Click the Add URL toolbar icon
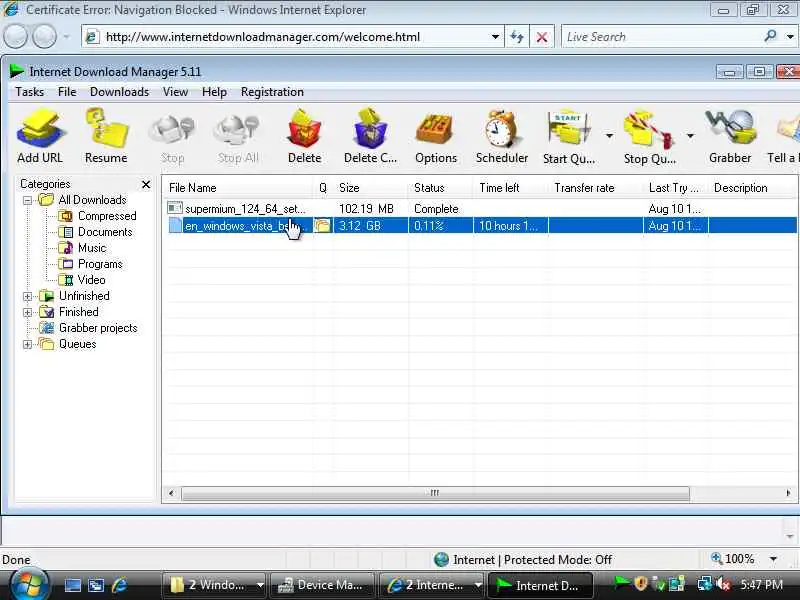 click(40, 136)
